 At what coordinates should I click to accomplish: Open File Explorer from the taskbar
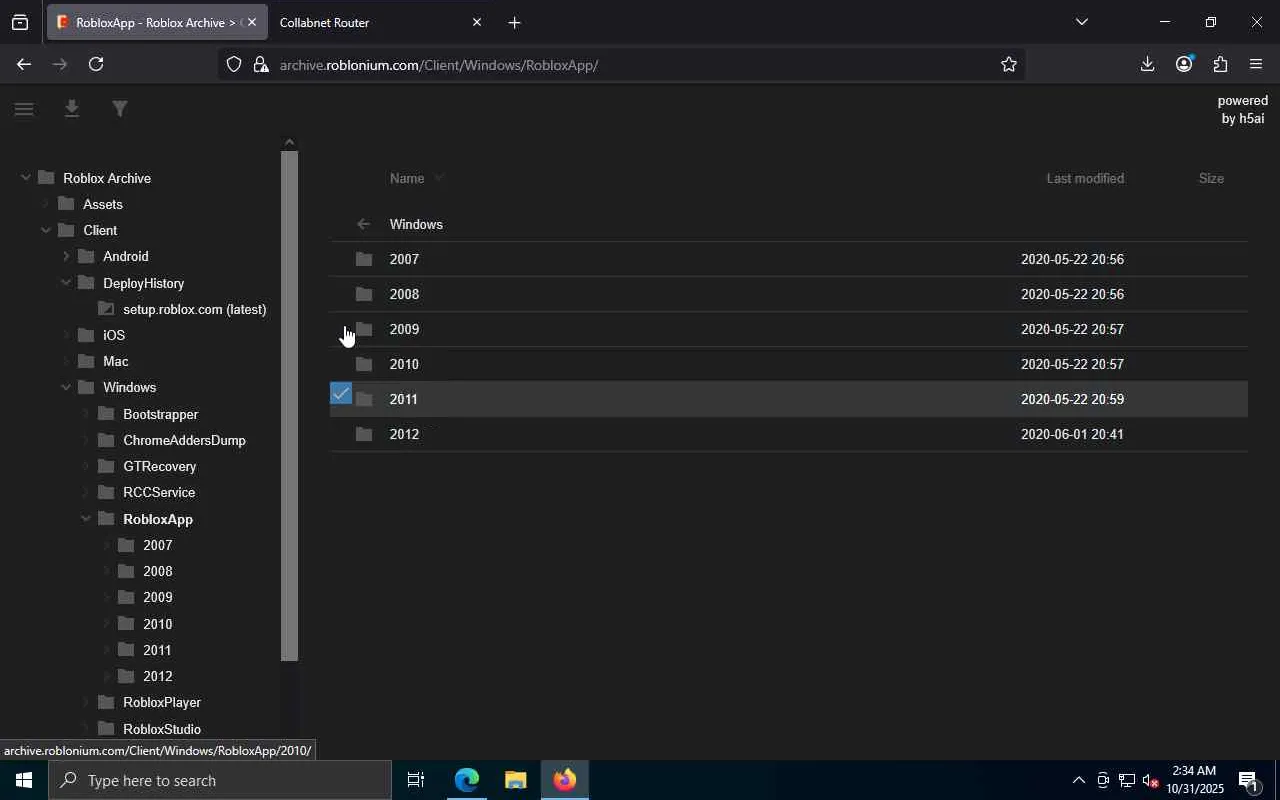tap(515, 780)
